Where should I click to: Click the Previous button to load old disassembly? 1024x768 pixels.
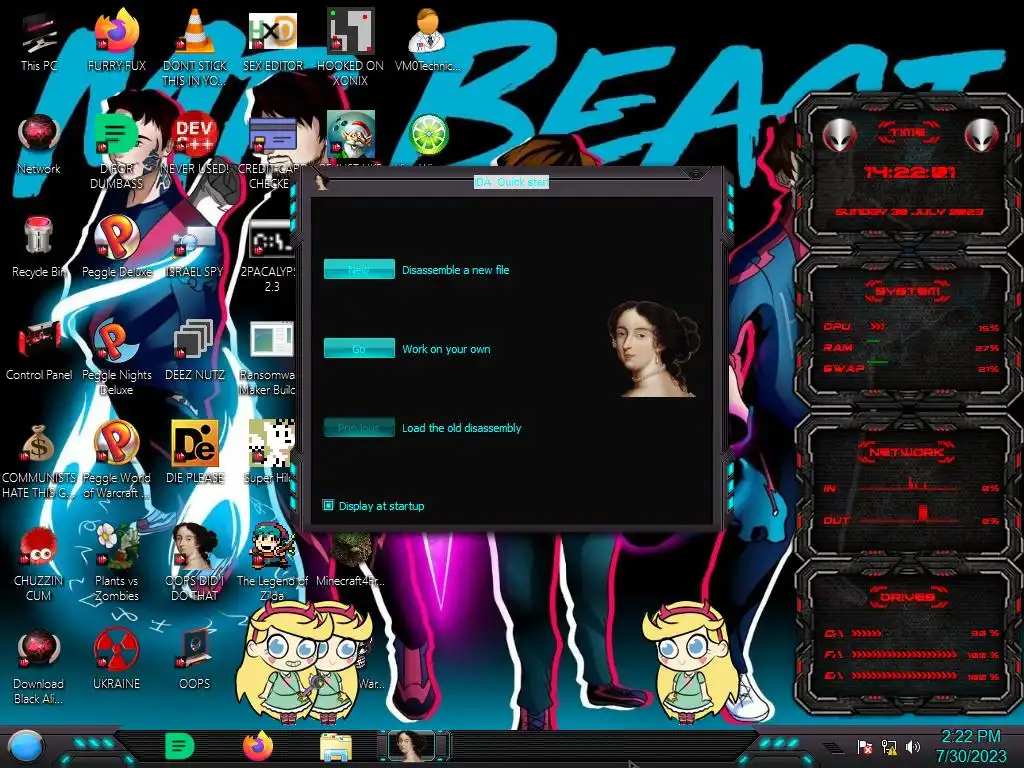359,427
